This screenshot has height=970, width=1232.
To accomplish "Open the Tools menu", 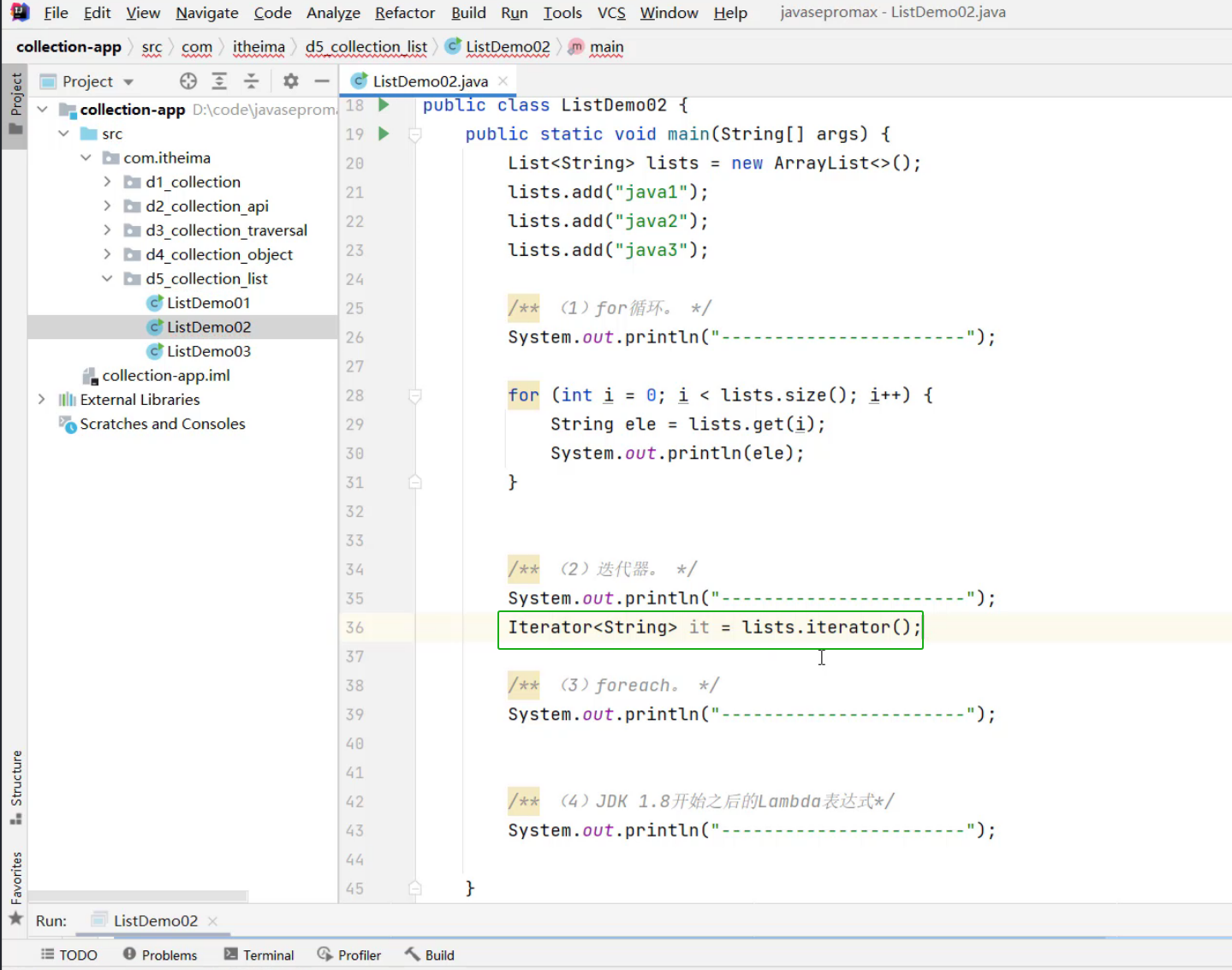I will pyautogui.click(x=562, y=13).
